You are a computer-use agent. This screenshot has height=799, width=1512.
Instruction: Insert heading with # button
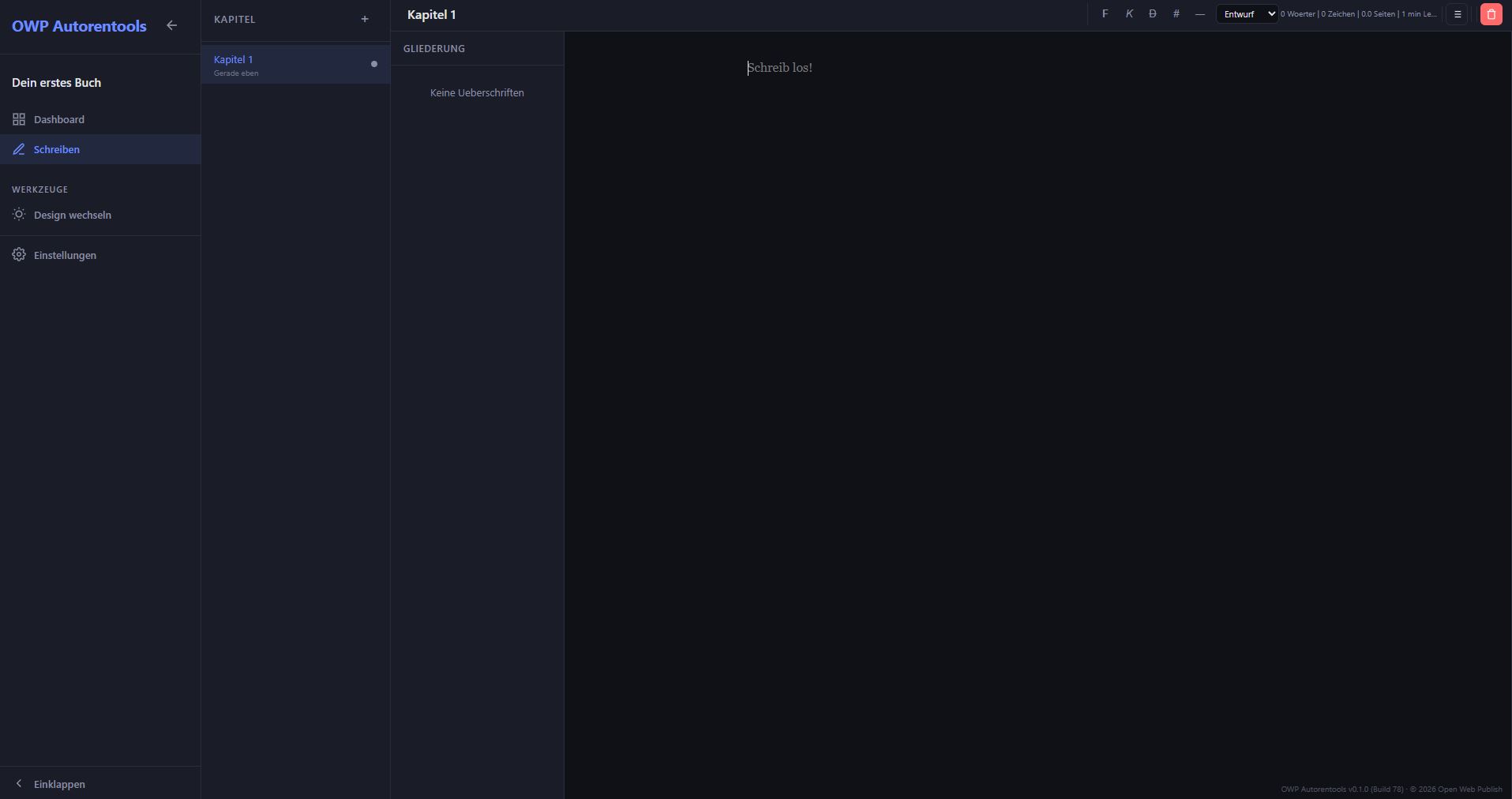tap(1176, 14)
